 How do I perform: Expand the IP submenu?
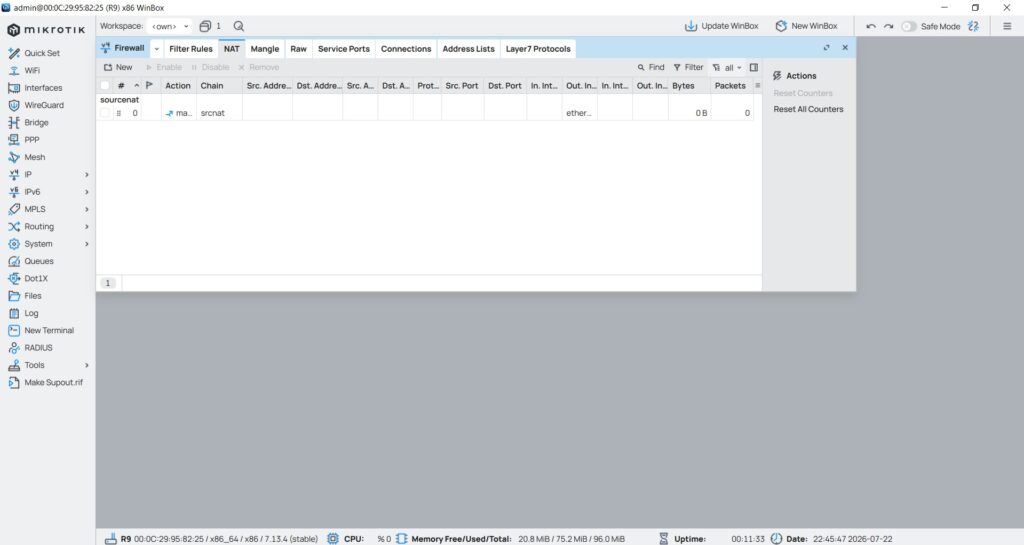click(87, 174)
